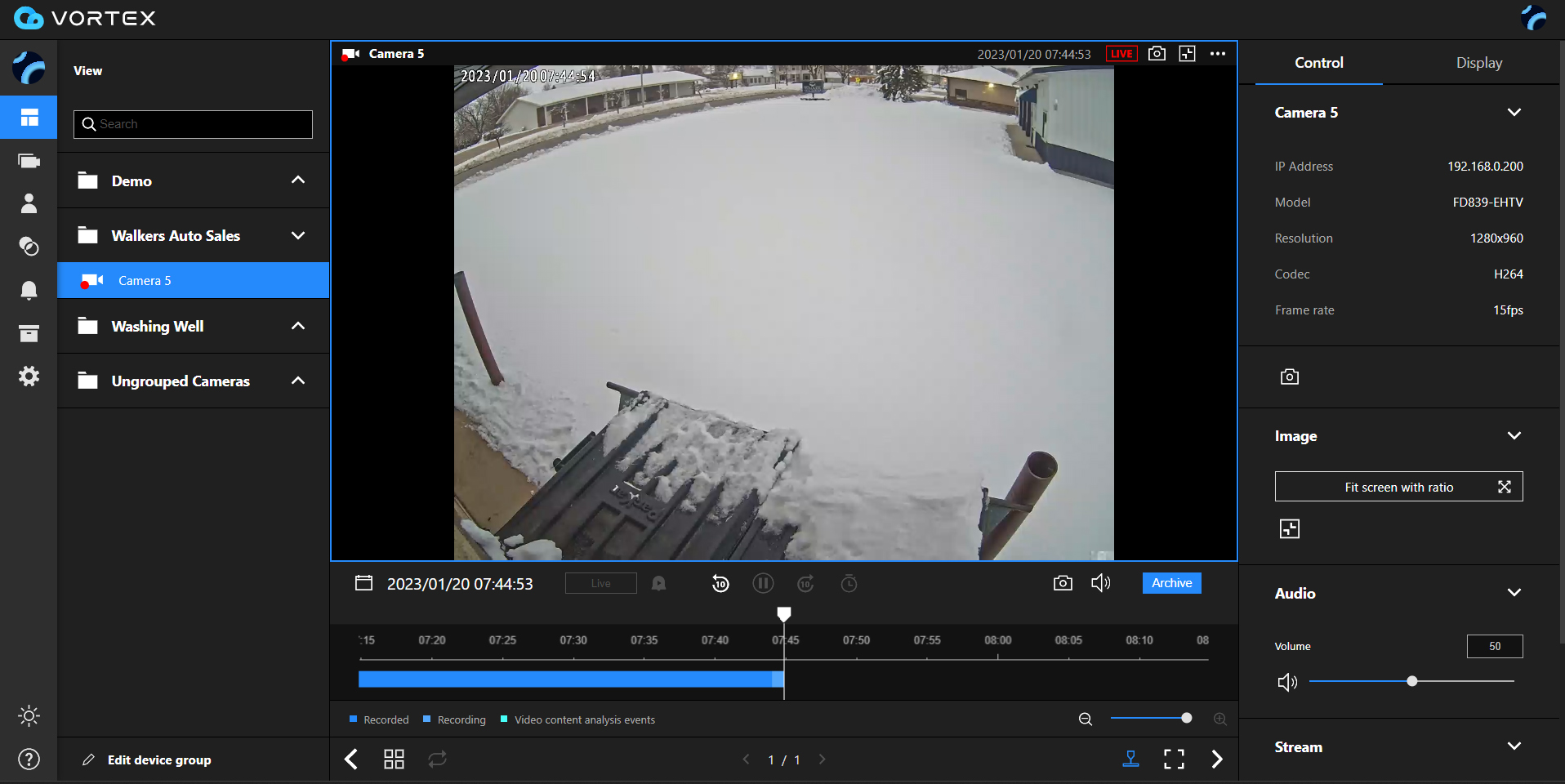Screen dimensions: 1565x784
Task: Expand the Washing Well group
Action: pyautogui.click(x=298, y=326)
